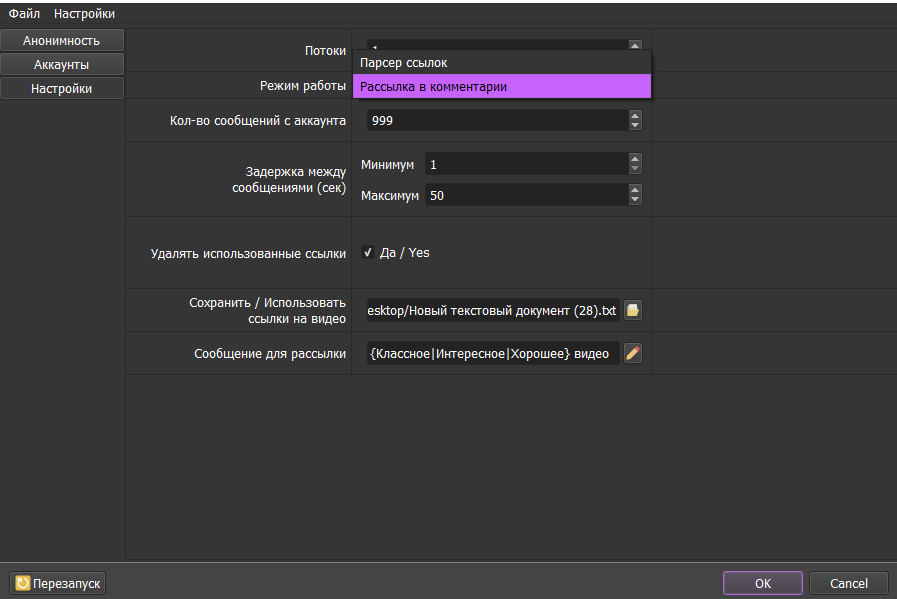This screenshot has height=599, width=897.
Task: Open the Настройки menu in menu bar
Action: point(84,13)
